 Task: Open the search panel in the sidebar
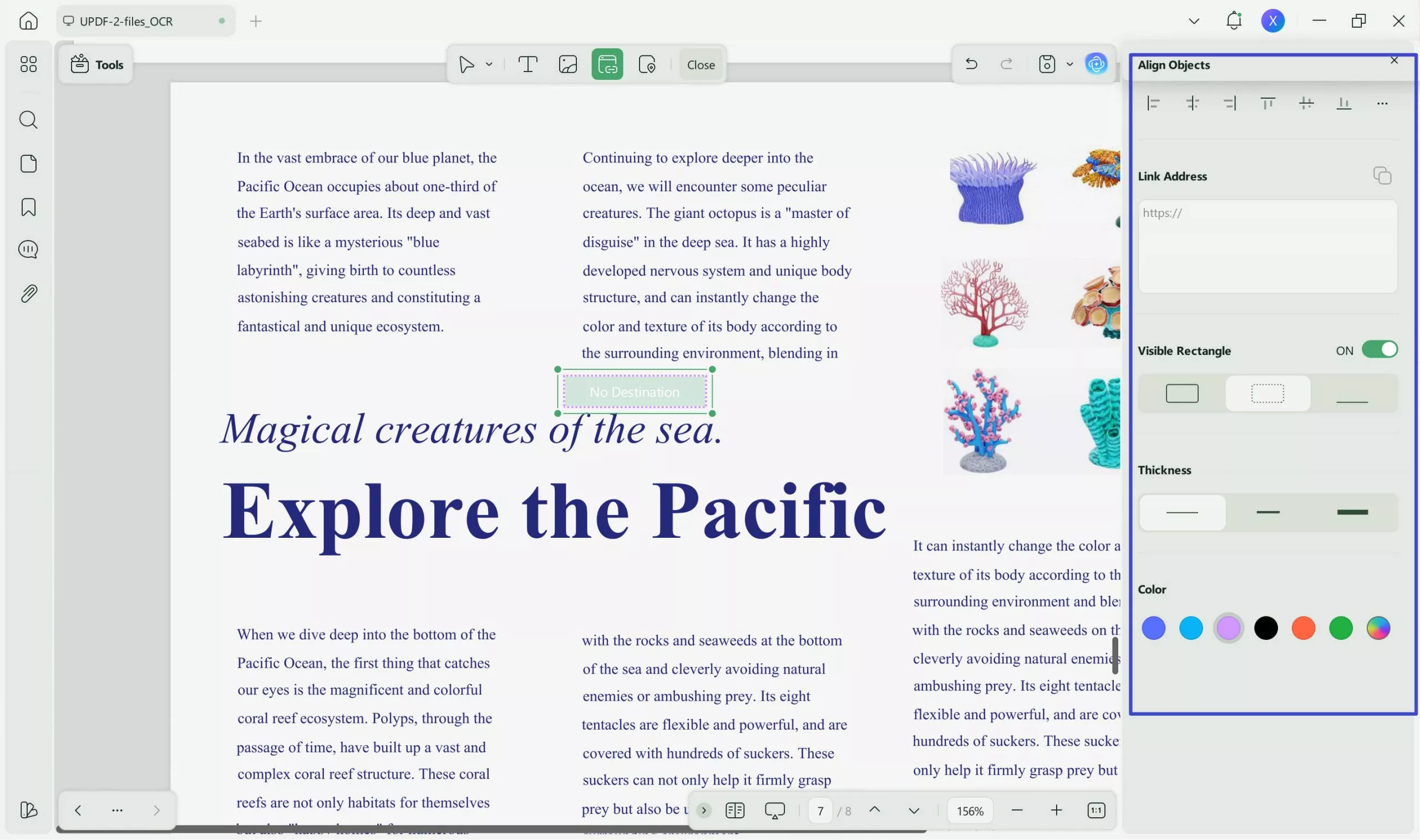[x=28, y=120]
